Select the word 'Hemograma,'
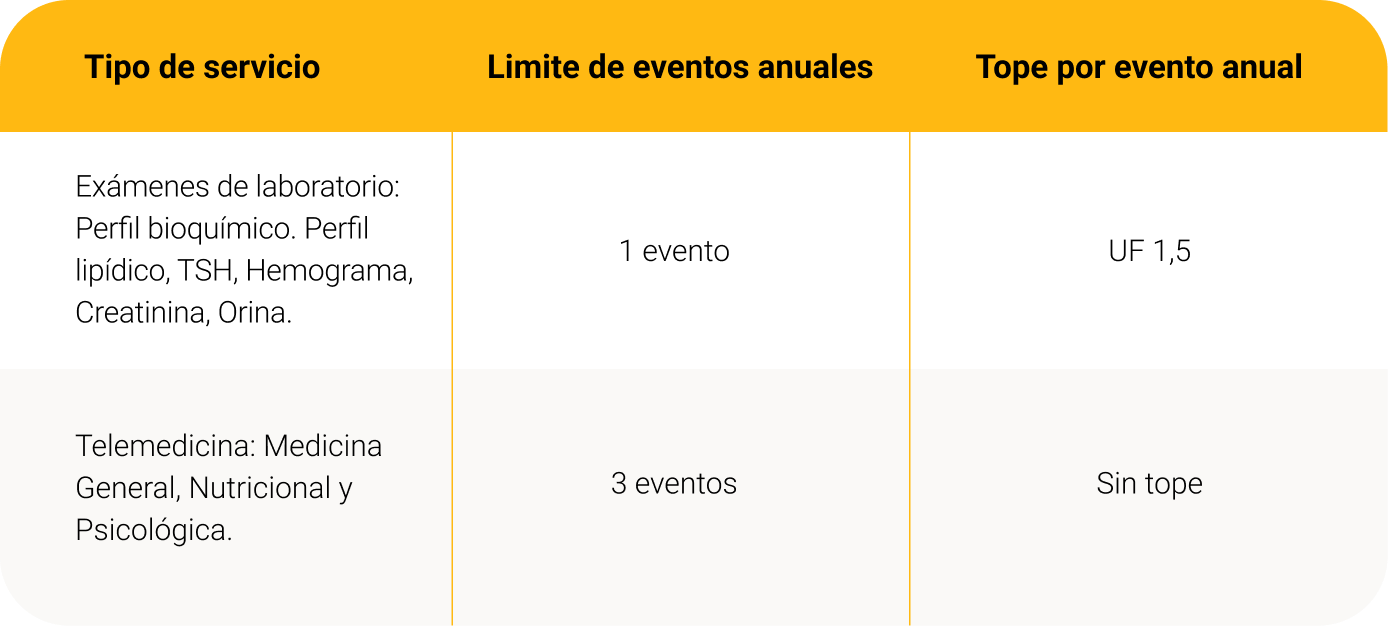 coord(330,271)
